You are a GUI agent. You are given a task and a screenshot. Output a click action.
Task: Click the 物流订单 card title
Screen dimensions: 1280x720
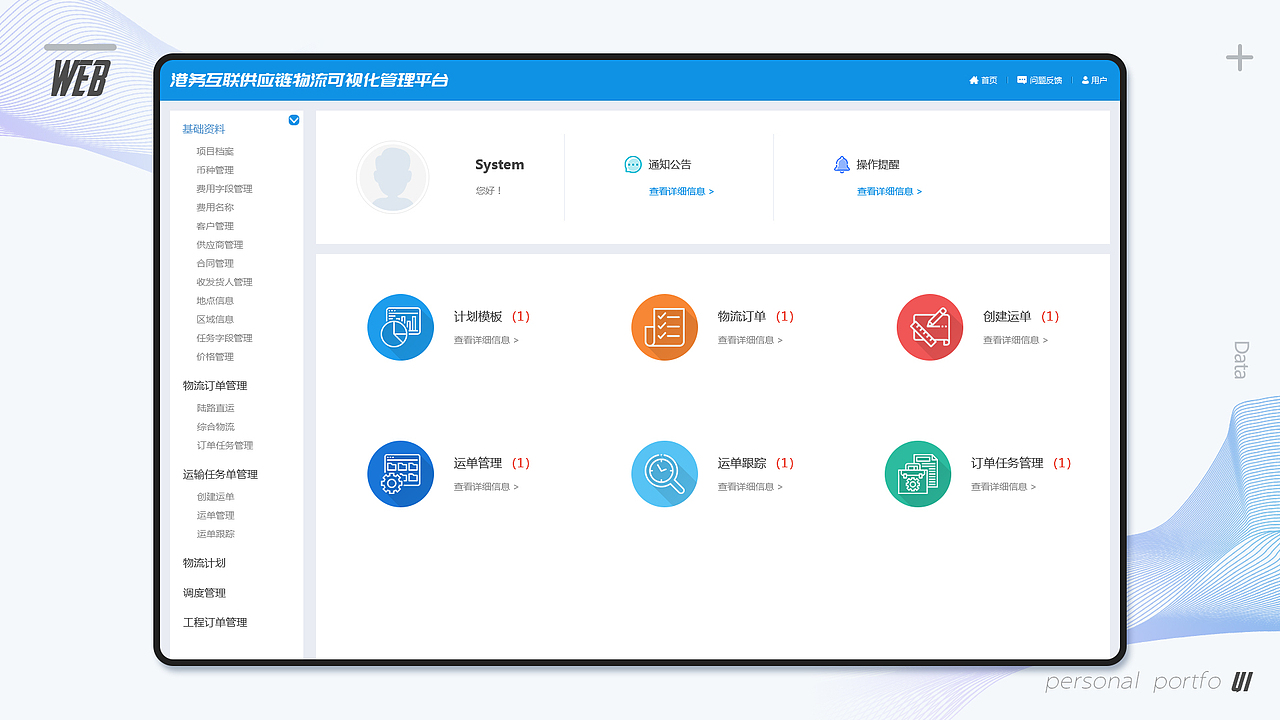coord(742,317)
